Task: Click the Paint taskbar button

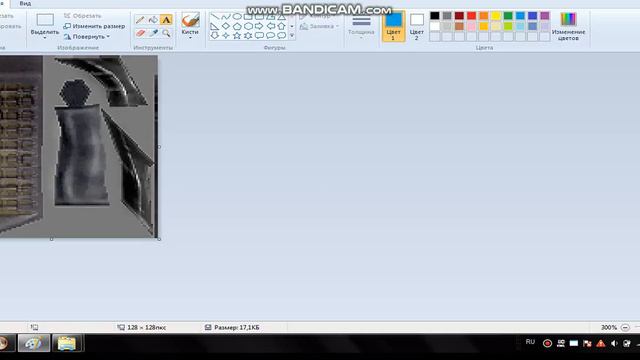Action: (33, 343)
